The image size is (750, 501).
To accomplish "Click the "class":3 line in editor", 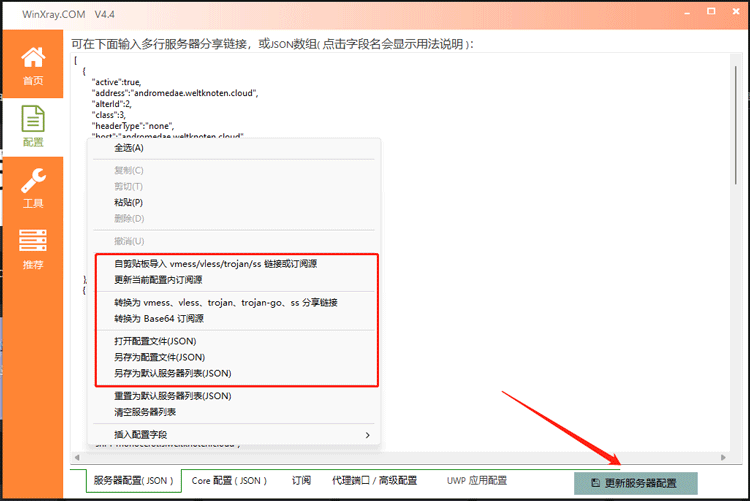I will tap(109, 115).
